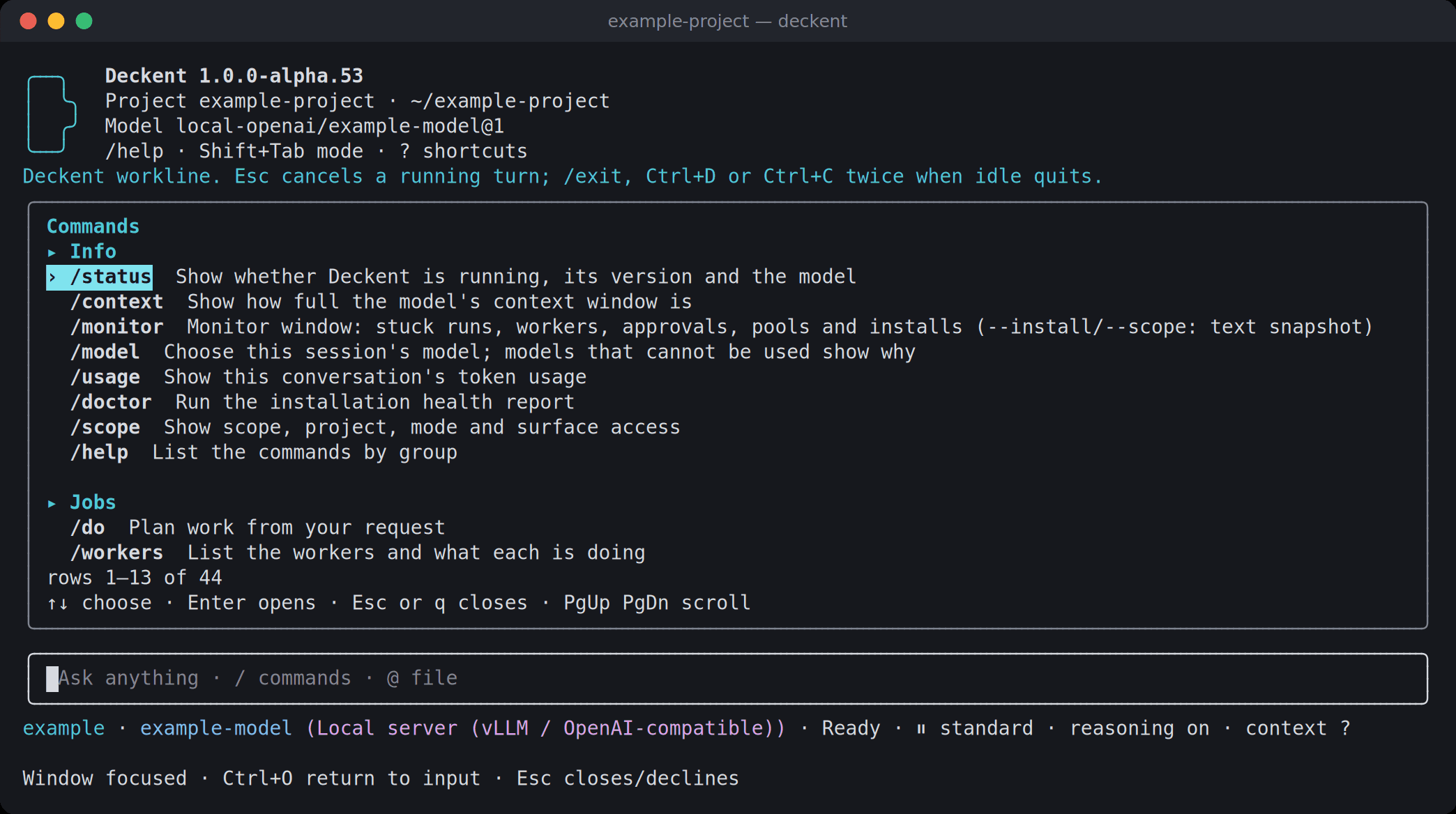This screenshot has height=814, width=1456.
Task: Click the Ctrl+O return to input hint
Action: (351, 778)
